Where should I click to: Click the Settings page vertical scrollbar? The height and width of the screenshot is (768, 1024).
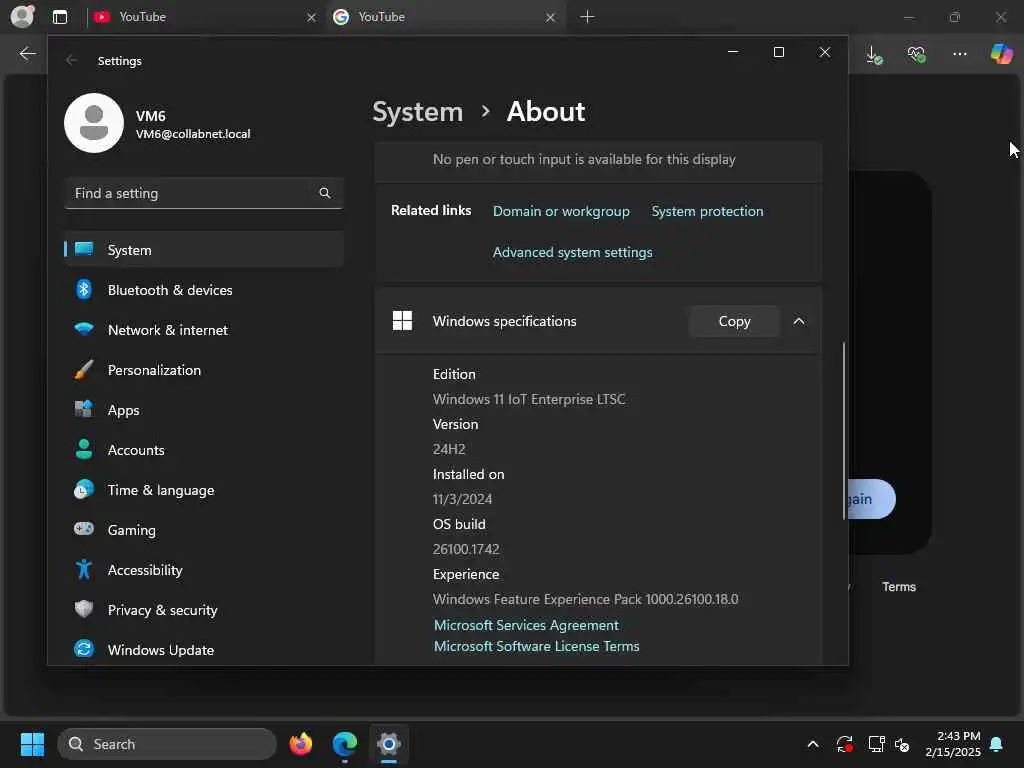click(844, 430)
